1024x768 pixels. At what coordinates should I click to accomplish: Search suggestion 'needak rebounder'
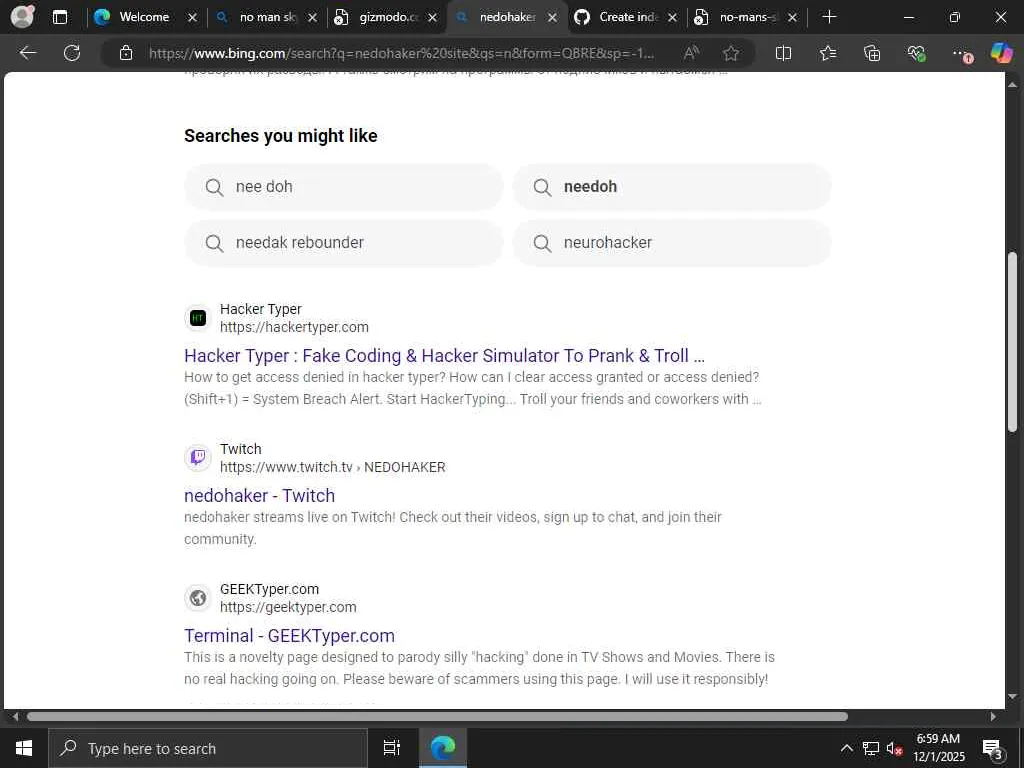[x=344, y=243]
